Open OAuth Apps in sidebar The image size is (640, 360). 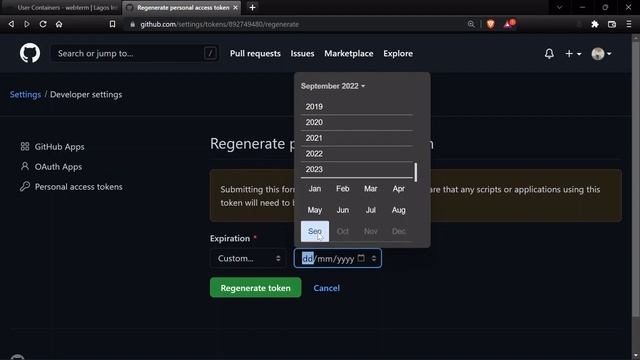[51, 167]
